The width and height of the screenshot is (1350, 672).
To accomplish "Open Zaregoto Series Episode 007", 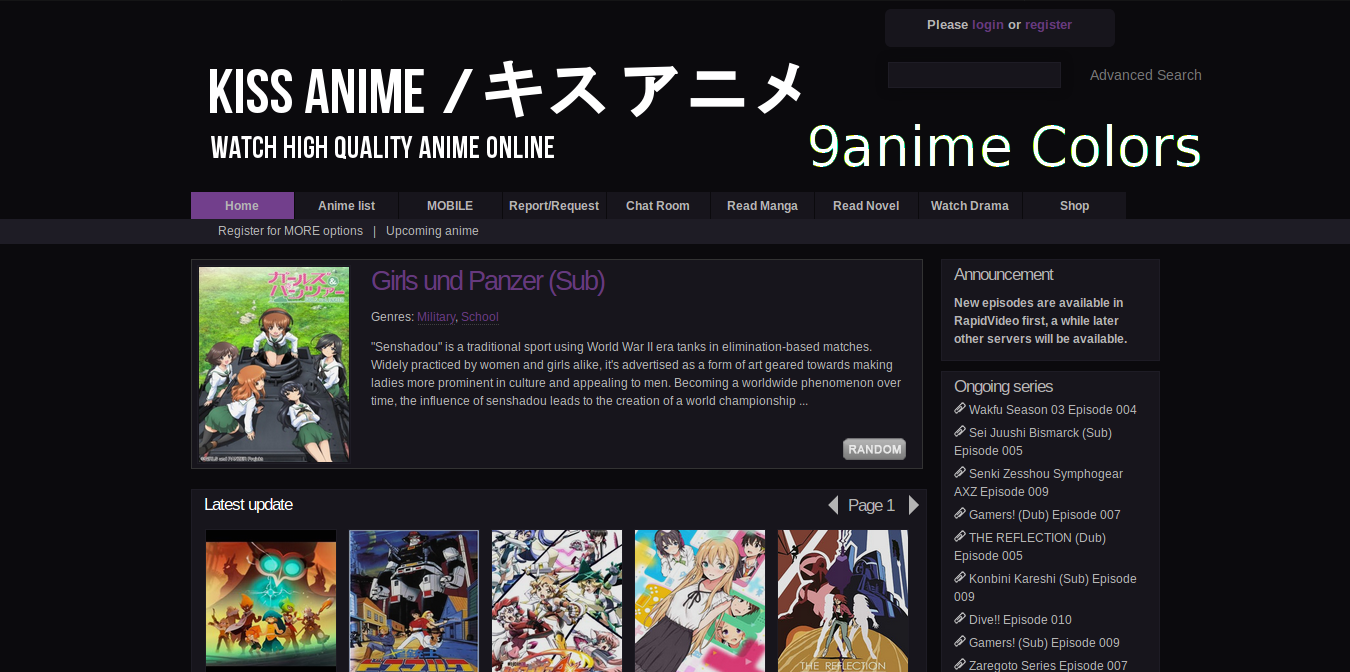I will pyautogui.click(x=1048, y=666).
